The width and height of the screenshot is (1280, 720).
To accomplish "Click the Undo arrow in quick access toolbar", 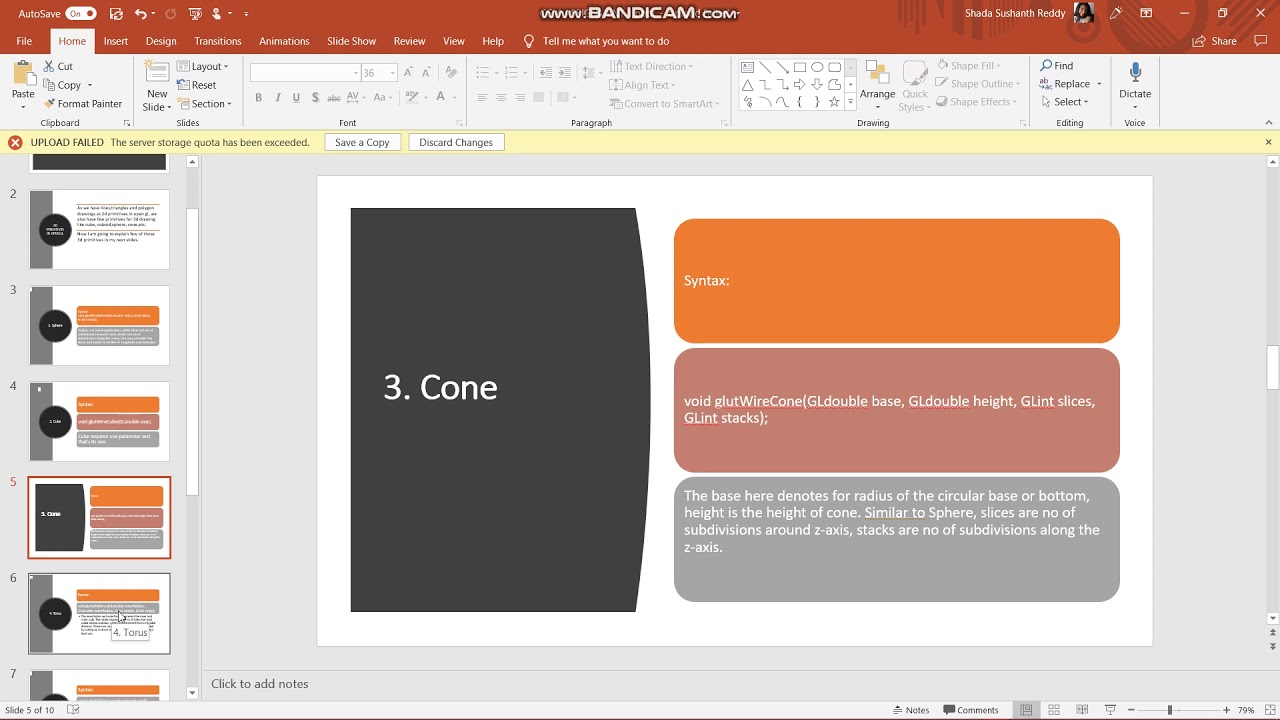I will (x=140, y=14).
